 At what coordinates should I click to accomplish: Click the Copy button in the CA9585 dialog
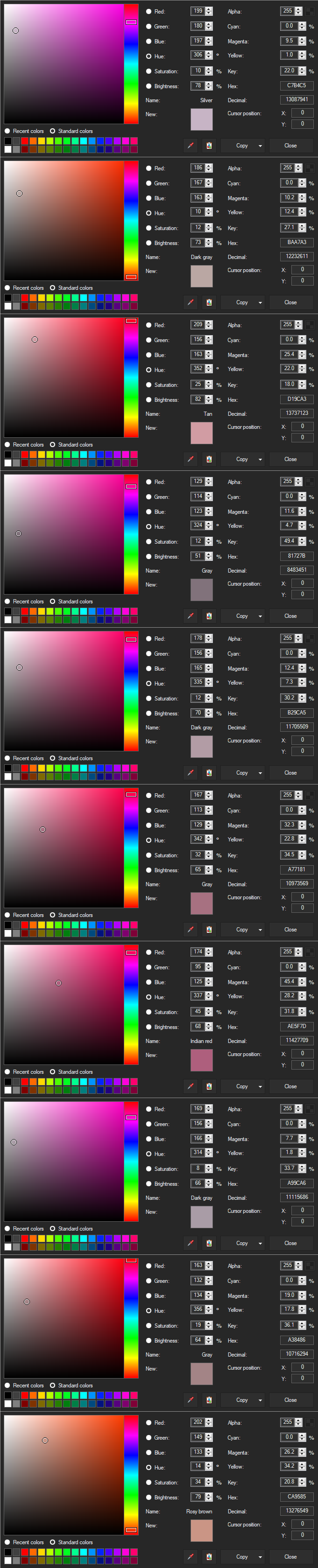click(x=242, y=1556)
